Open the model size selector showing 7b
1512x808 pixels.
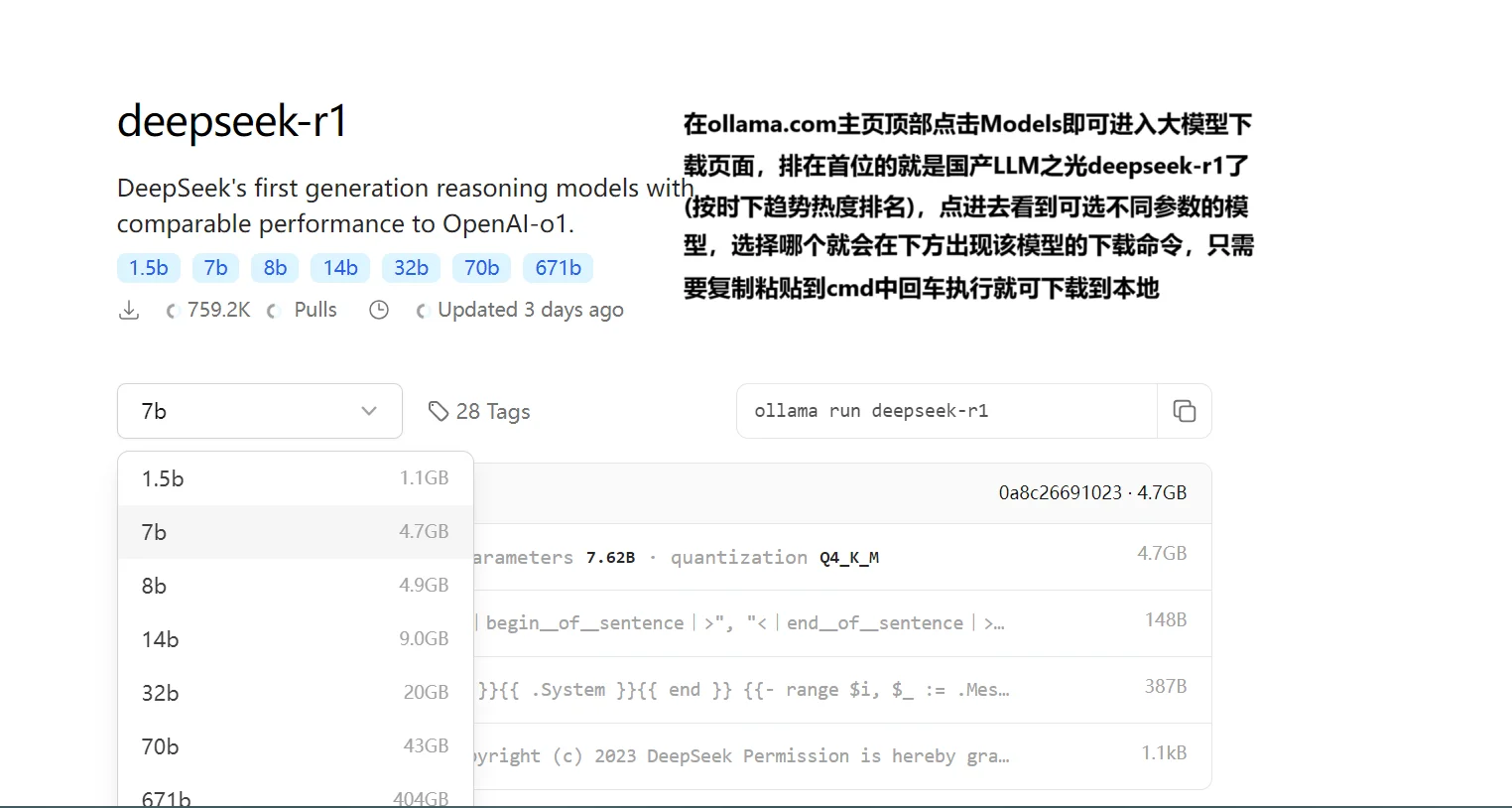tap(259, 410)
